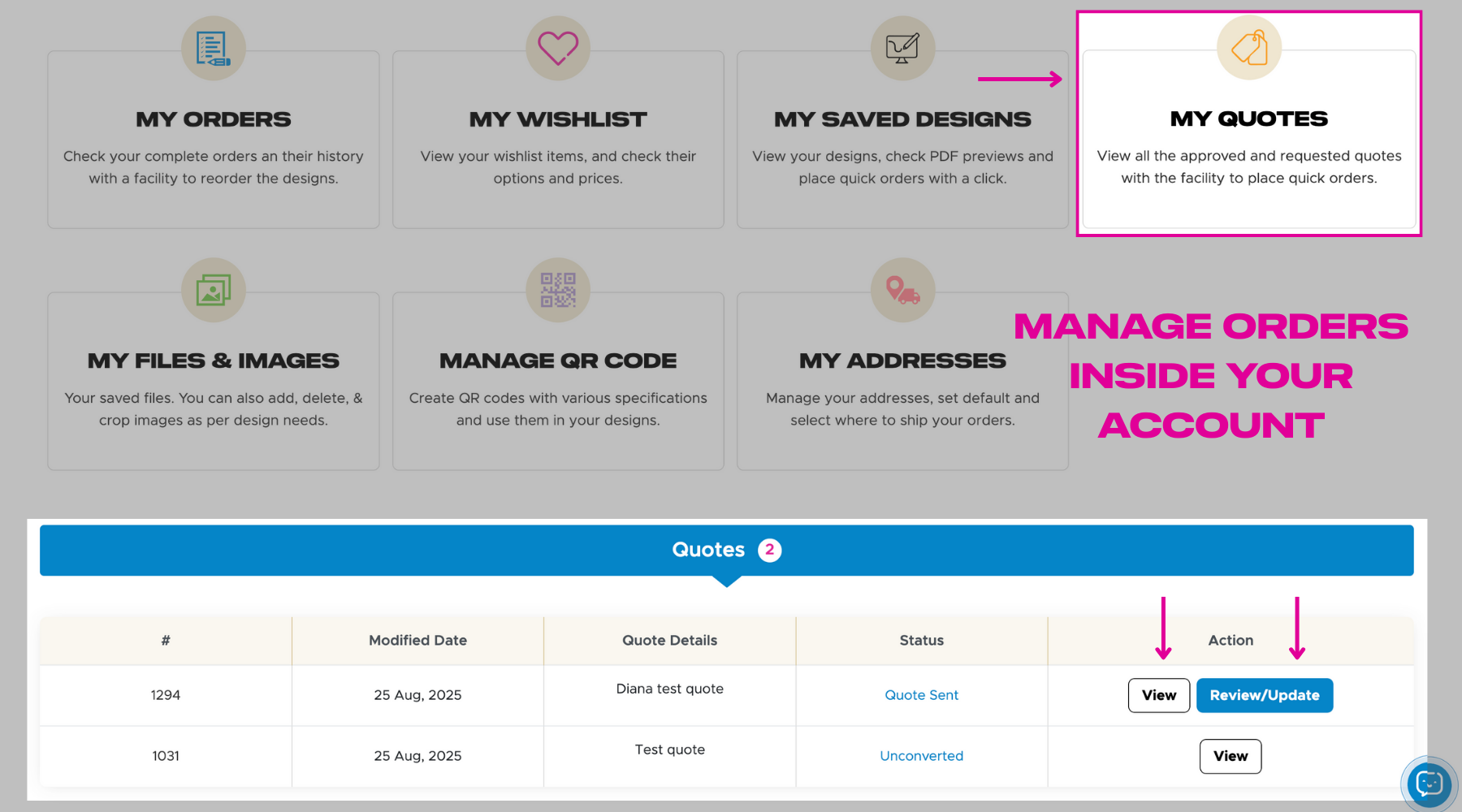Open My Addresses card description
Screen dimensions: 1462x812
[x=902, y=409]
